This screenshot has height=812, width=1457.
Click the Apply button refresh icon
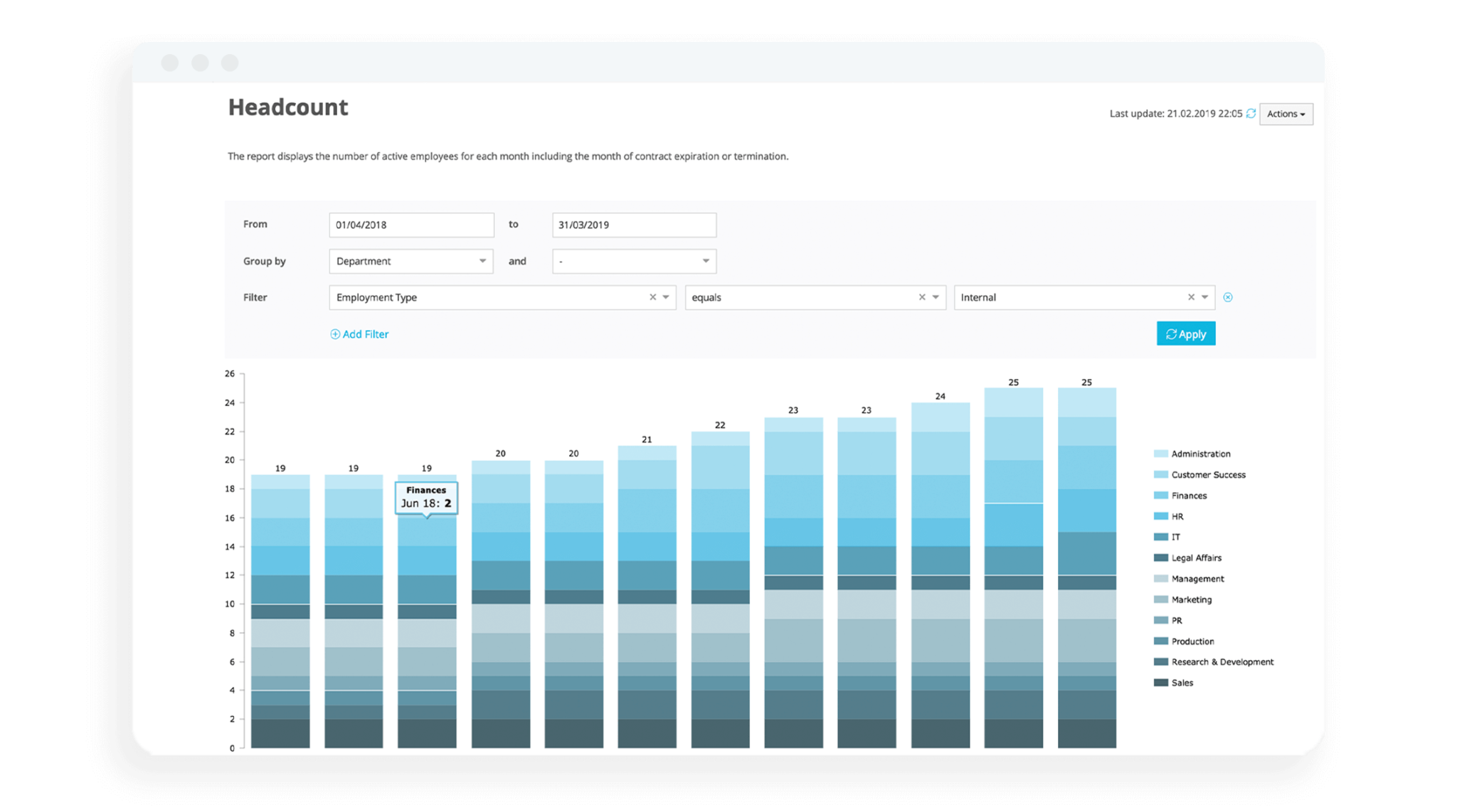click(1171, 334)
